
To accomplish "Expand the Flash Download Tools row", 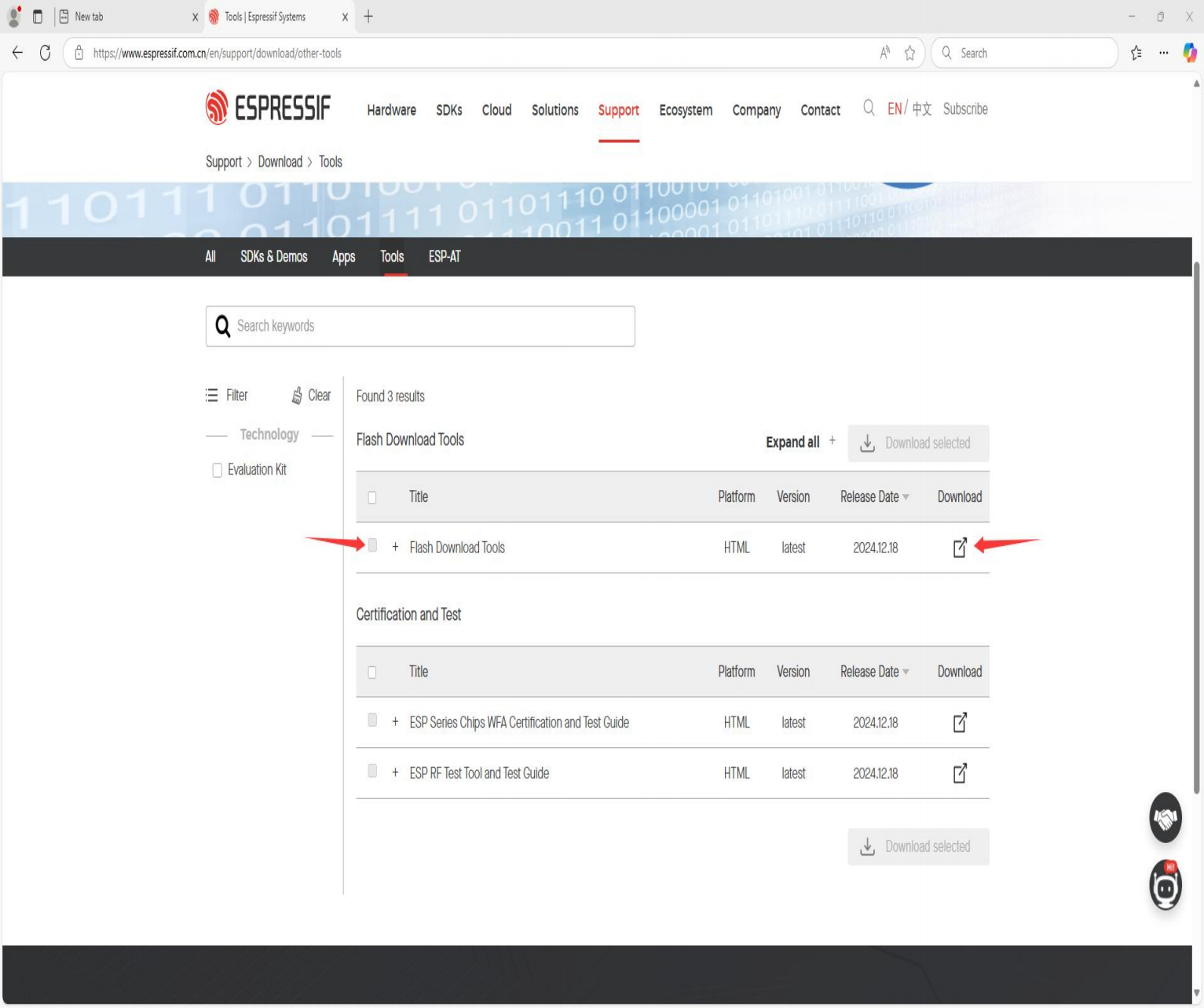I will point(395,548).
